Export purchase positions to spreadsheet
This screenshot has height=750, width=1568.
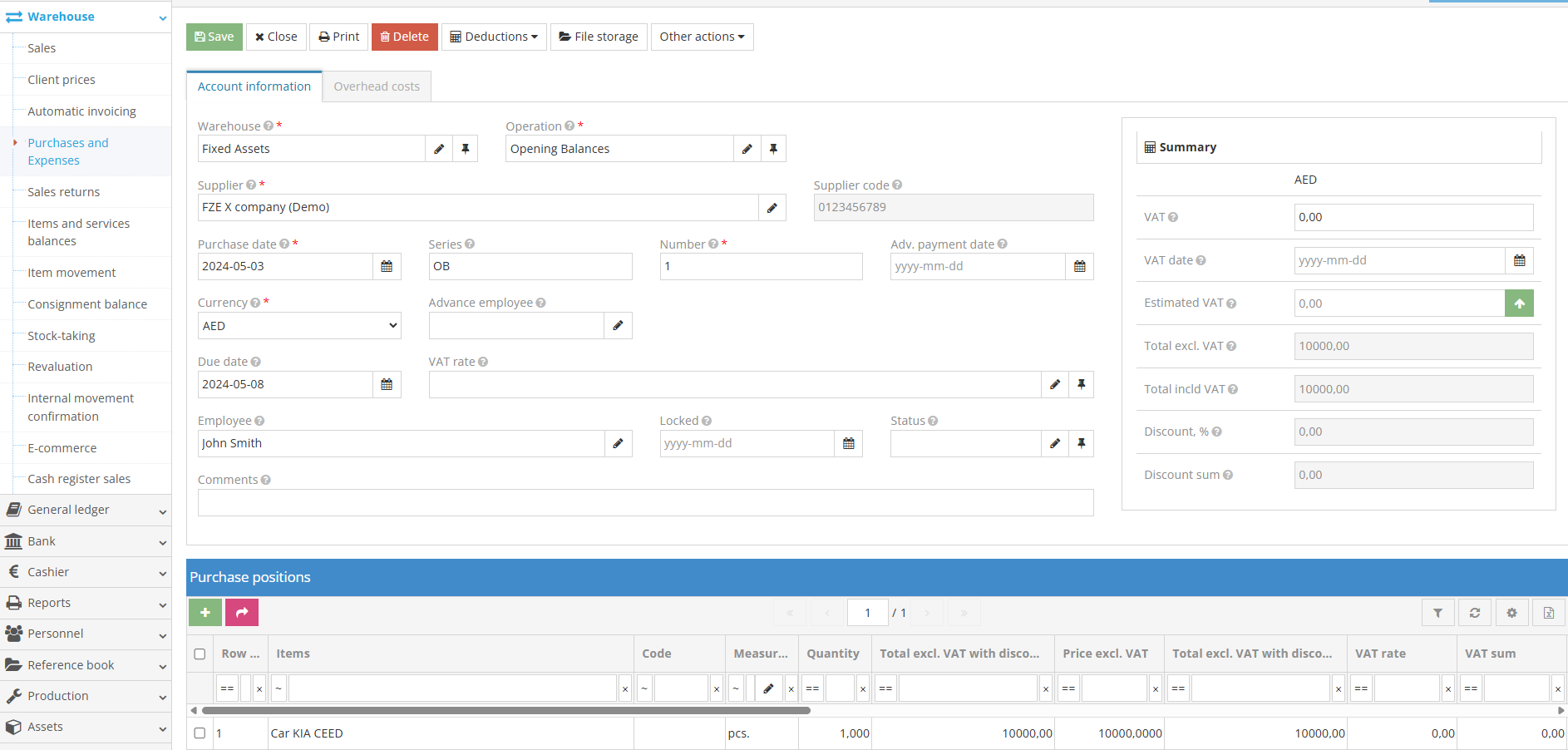1548,612
